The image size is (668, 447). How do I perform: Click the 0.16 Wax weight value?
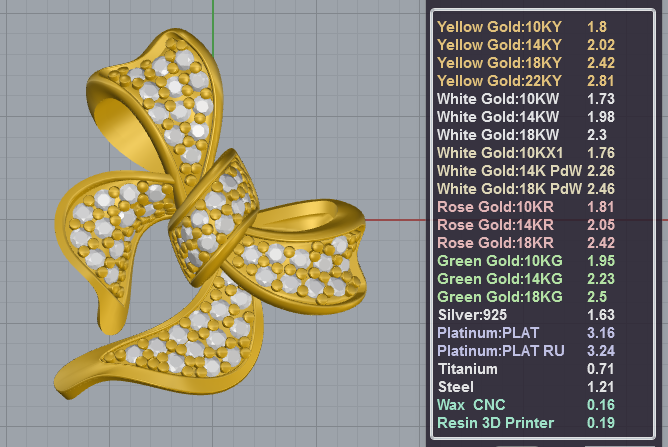coord(601,405)
